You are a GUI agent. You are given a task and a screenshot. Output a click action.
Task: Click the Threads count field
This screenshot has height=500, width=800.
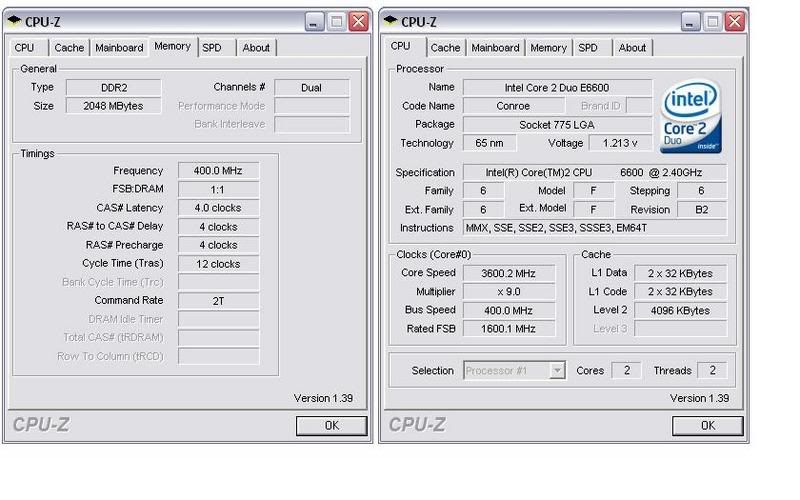click(712, 370)
